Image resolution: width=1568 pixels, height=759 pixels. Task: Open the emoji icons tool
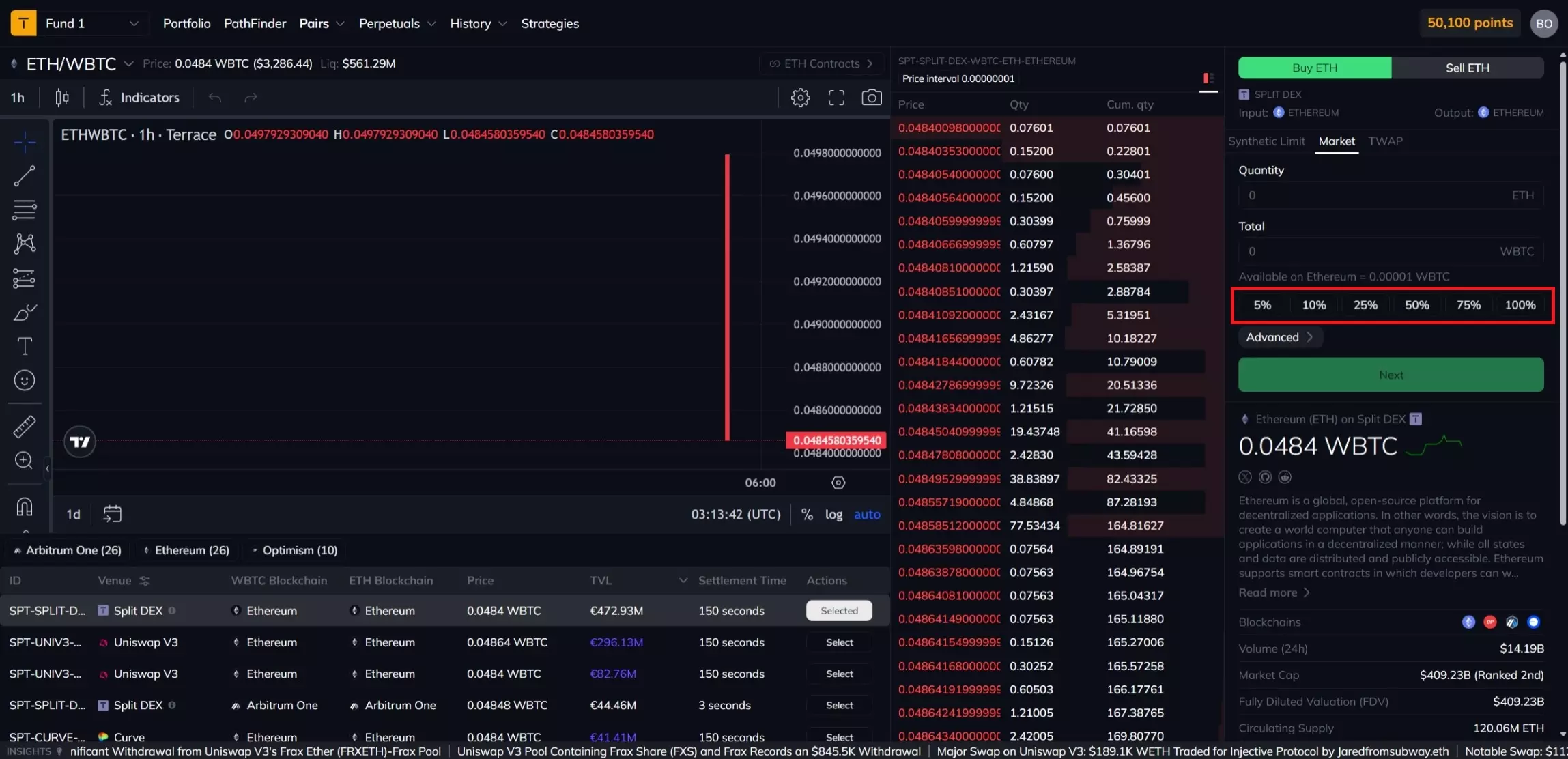(25, 380)
